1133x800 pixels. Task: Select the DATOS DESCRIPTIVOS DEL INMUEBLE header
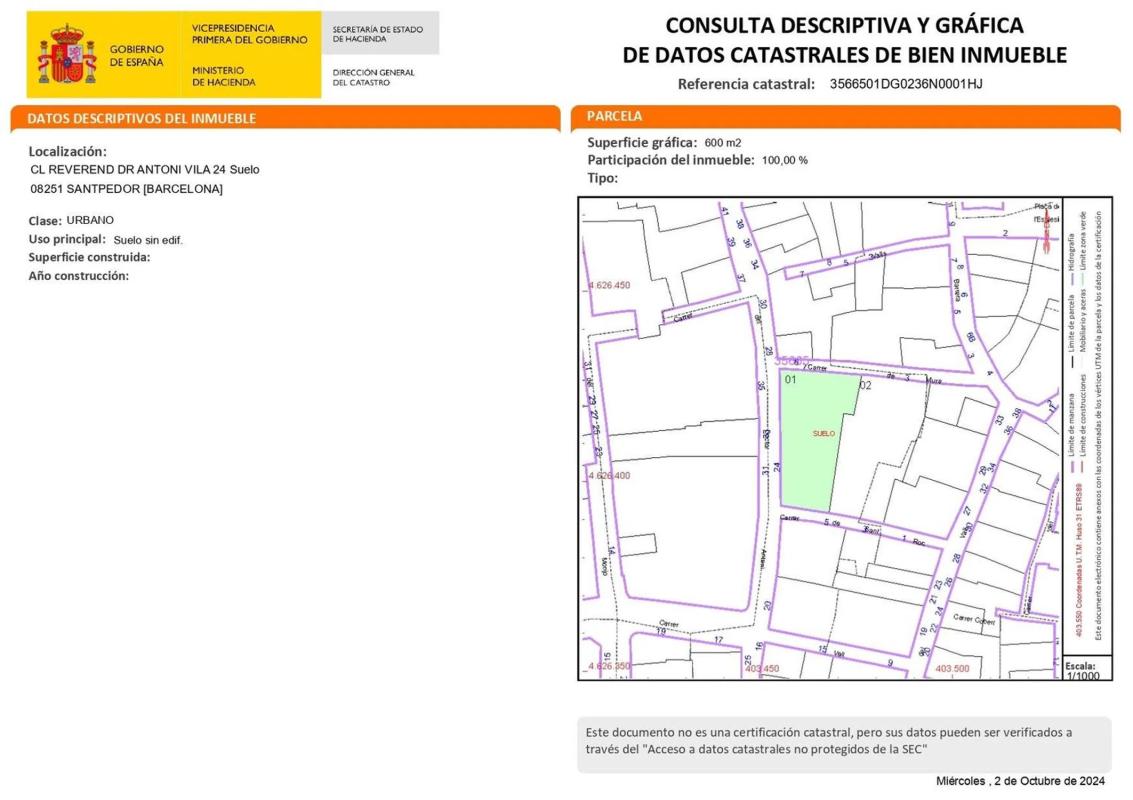[x=142, y=118]
